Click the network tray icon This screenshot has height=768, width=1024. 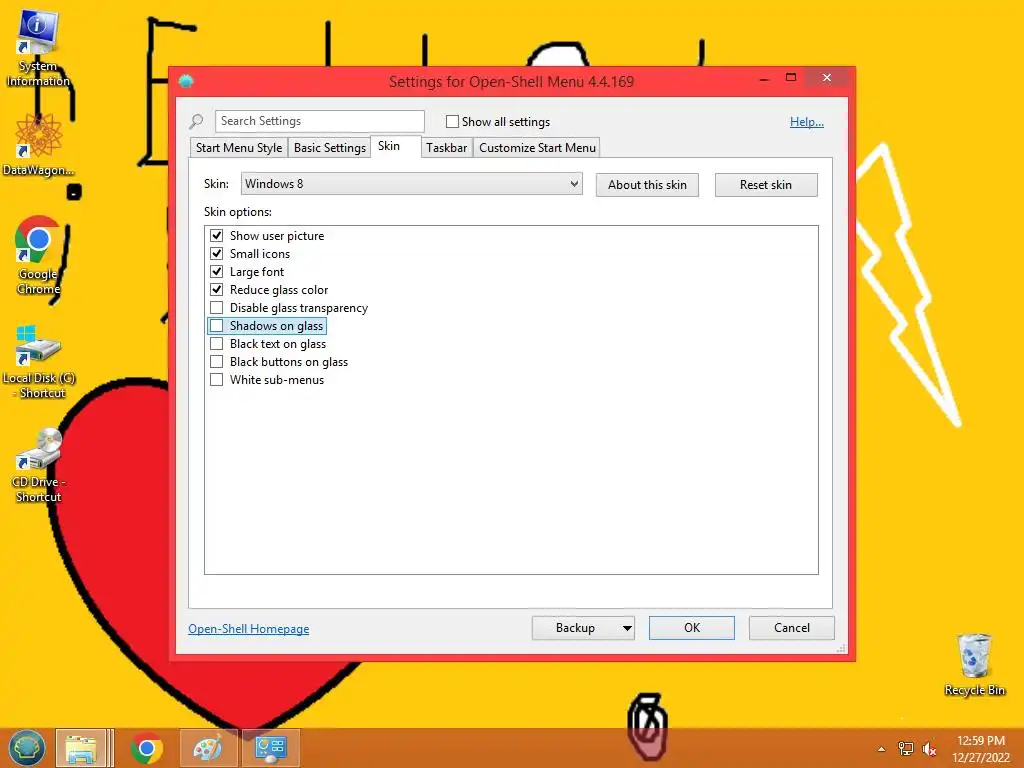(906, 748)
